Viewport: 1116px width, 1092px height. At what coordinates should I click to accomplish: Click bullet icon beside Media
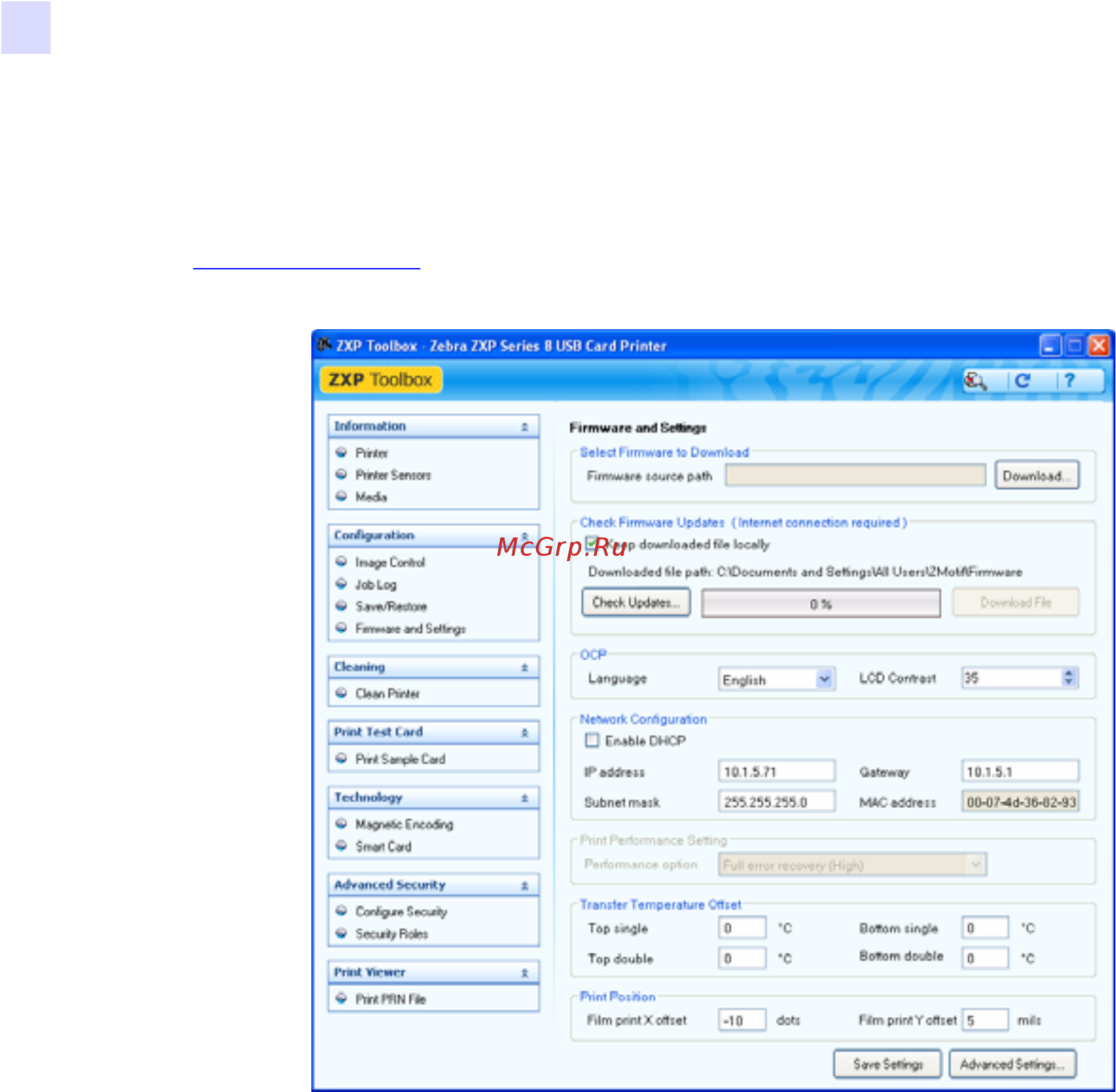click(341, 496)
